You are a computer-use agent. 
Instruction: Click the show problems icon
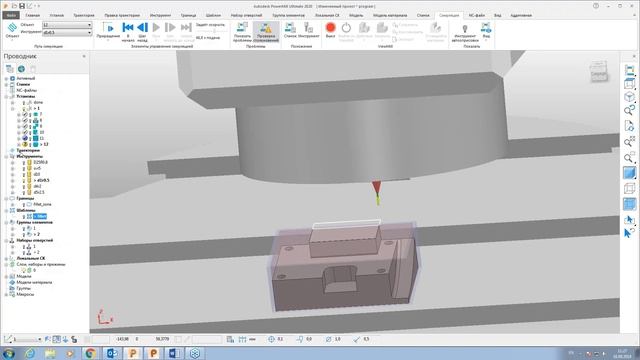242,28
